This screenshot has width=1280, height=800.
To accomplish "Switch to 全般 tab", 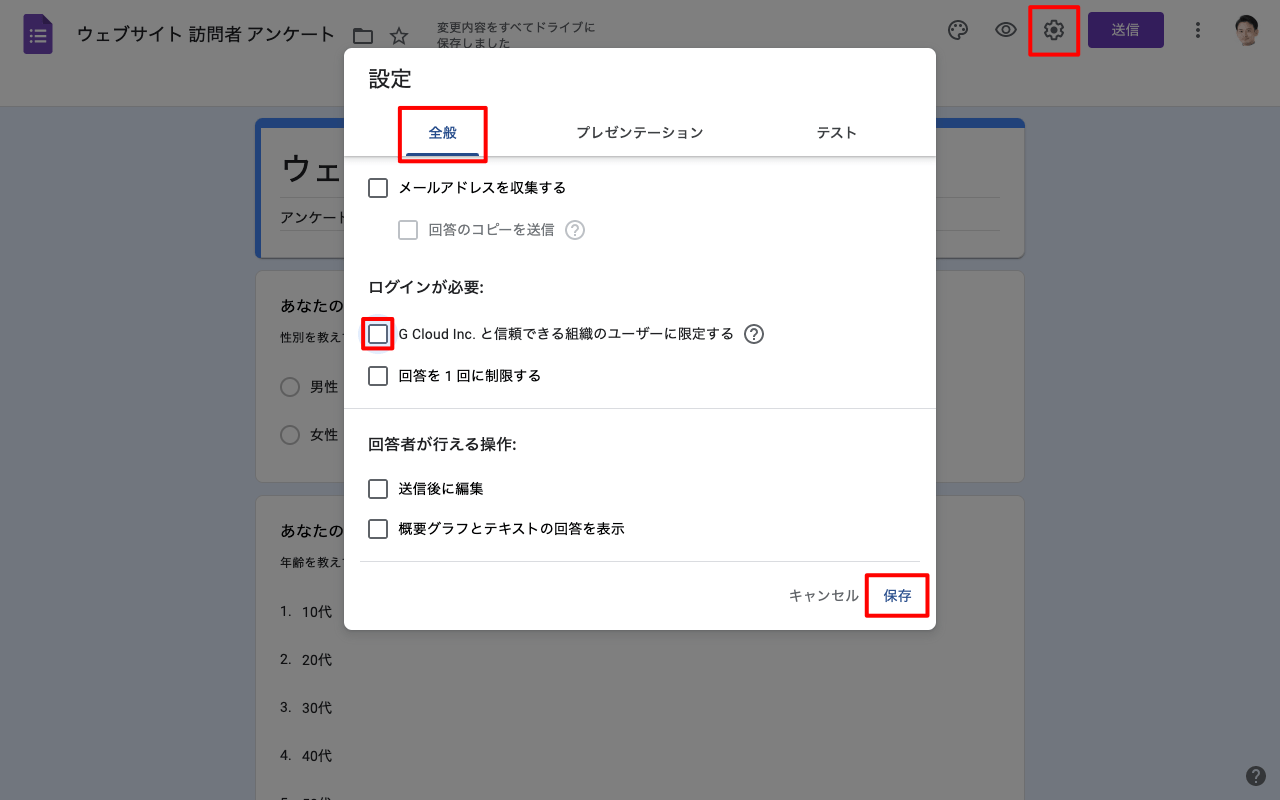I will 443,132.
